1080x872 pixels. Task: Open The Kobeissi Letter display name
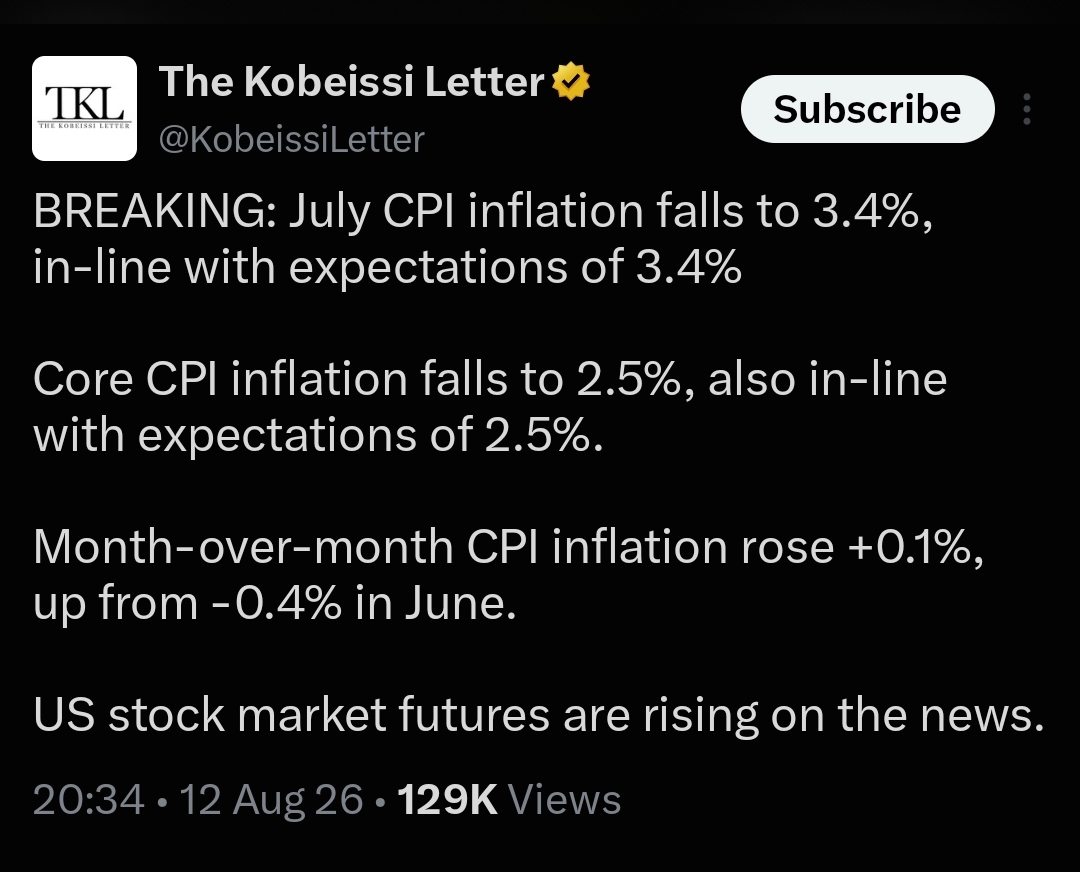(352, 81)
